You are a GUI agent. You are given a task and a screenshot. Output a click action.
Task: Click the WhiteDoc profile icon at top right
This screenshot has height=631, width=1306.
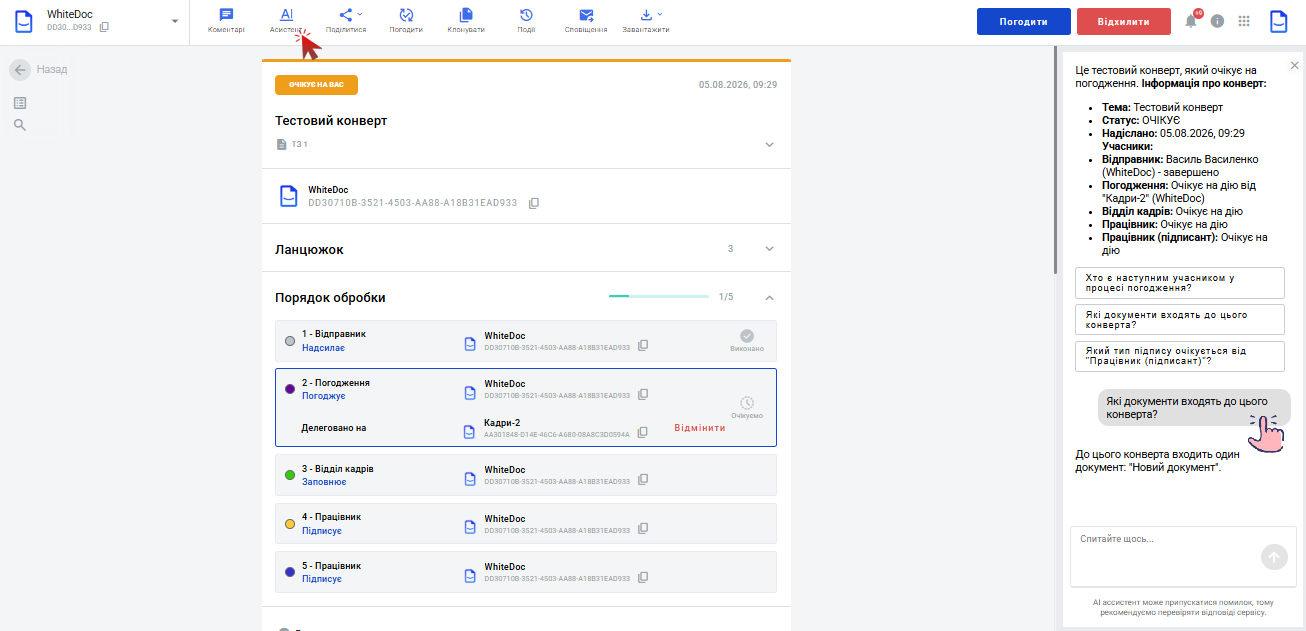coord(1280,22)
